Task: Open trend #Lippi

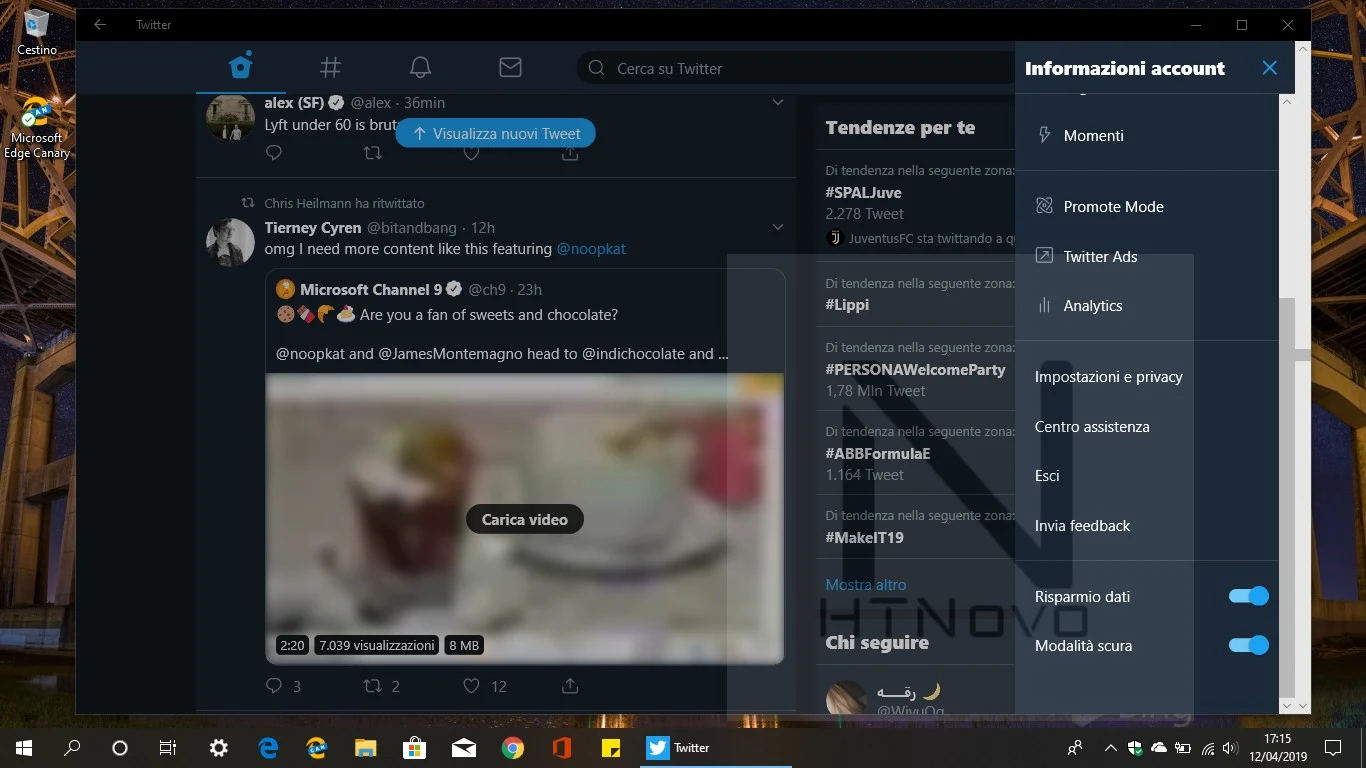Action: pos(847,305)
